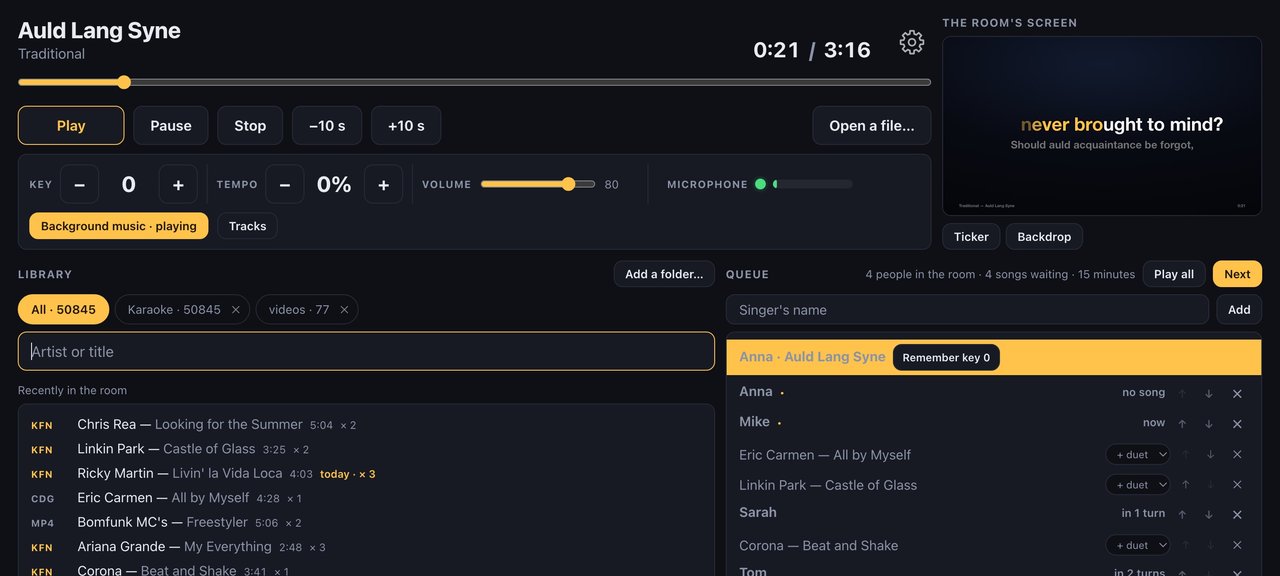Adjust the Volume slider
This screenshot has height=576, width=1280.
click(538, 184)
